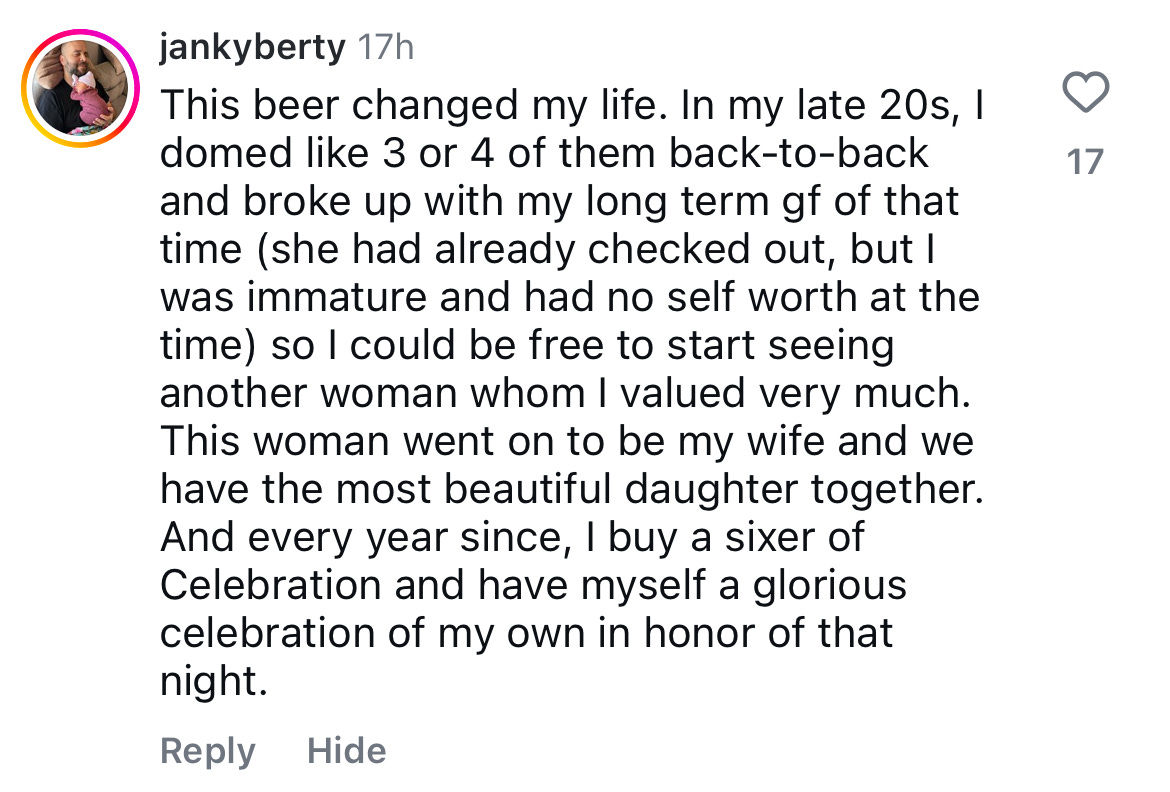Viewport: 1170px width, 792px height.
Task: Click the word "night." ending the comment
Action: pos(213,682)
